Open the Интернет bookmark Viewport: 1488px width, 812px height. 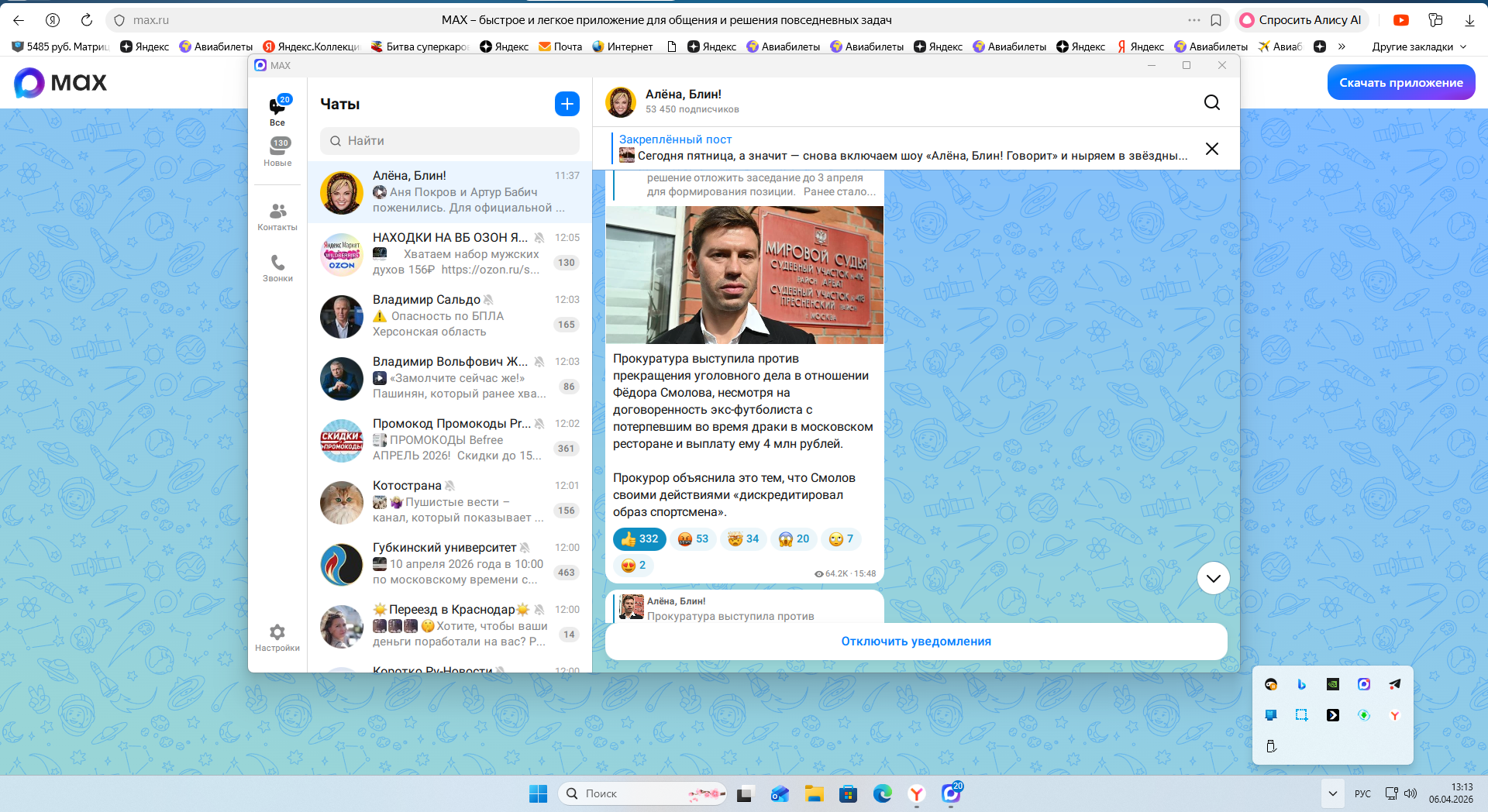point(622,46)
